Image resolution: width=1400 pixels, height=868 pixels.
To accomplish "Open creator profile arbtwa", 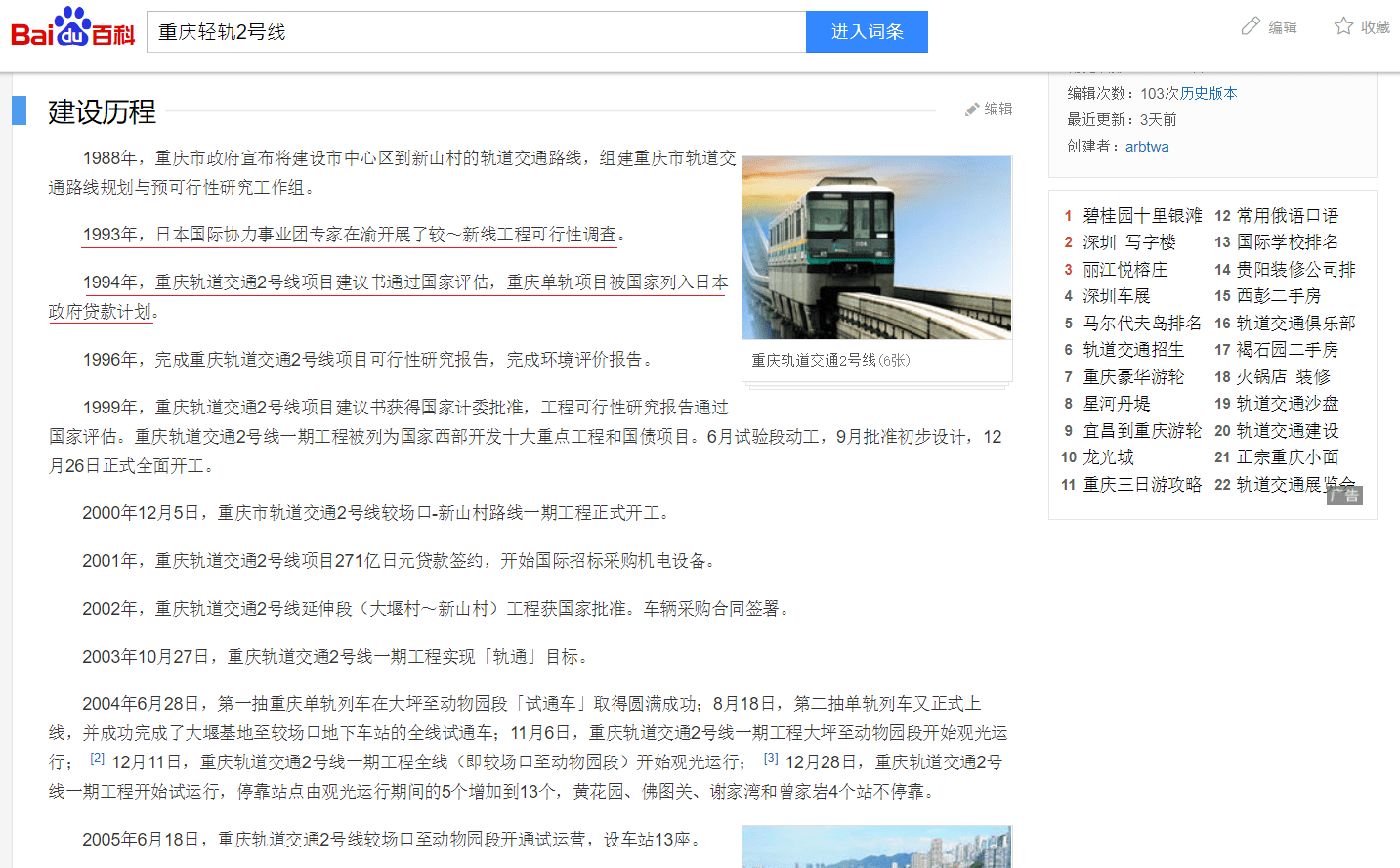I will pos(1147,146).
